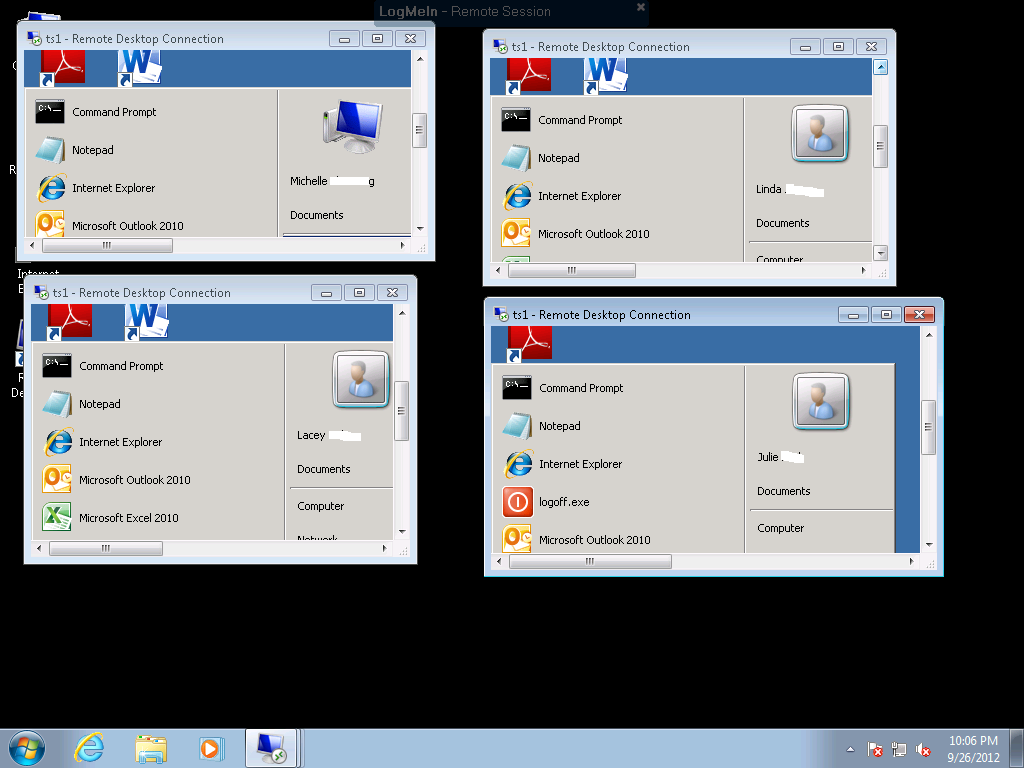Launch Notepad in Linda's session

(558, 158)
